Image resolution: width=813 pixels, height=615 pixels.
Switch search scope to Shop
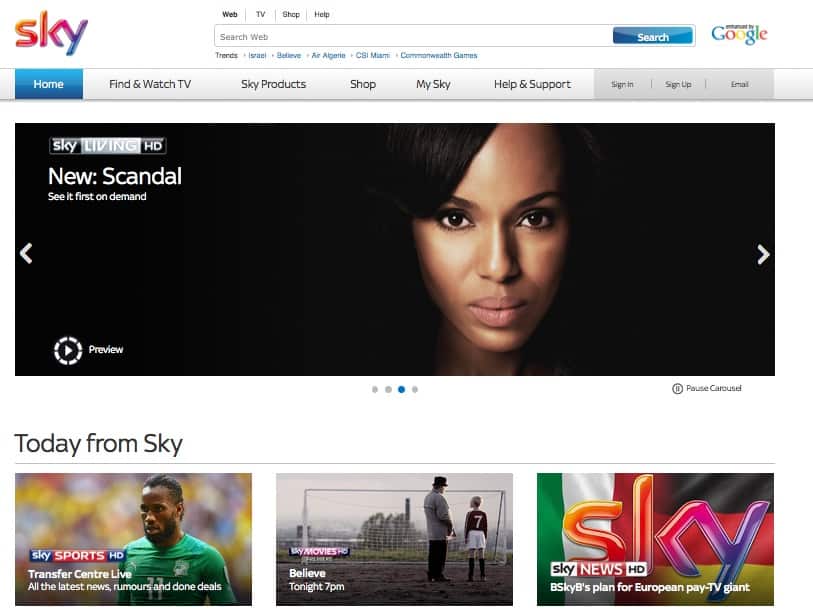(291, 15)
